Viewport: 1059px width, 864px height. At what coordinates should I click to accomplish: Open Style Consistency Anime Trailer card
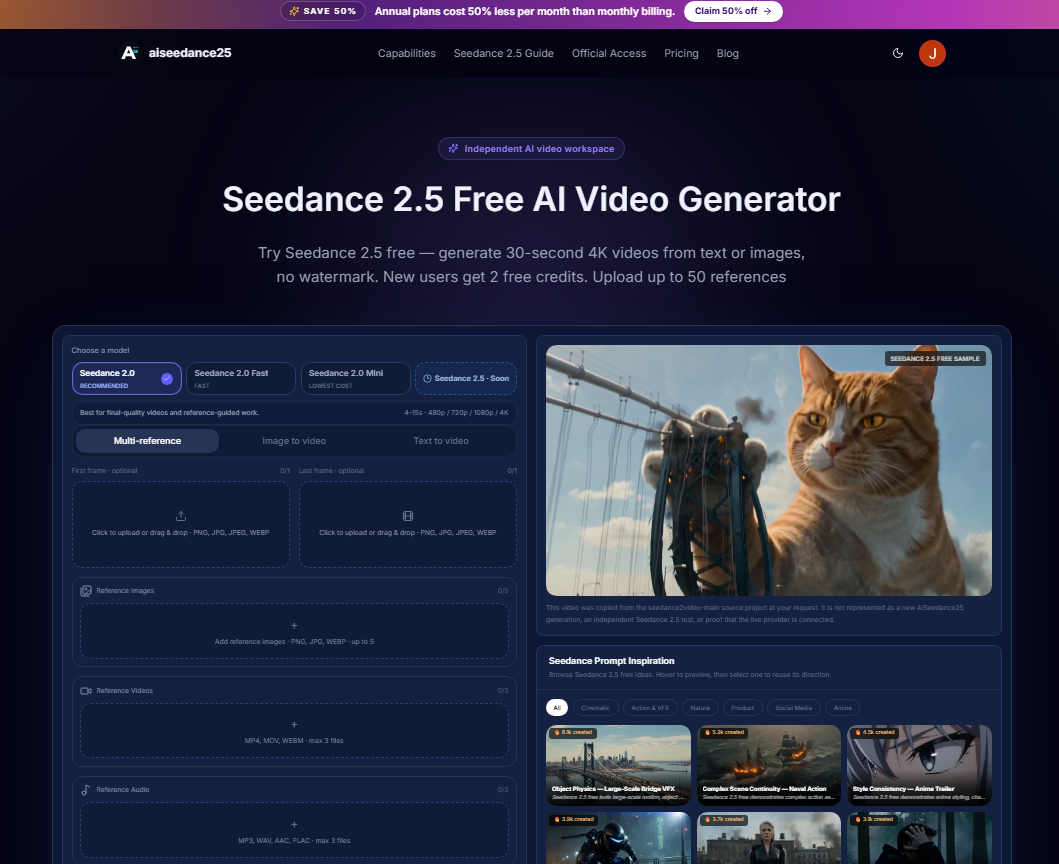pyautogui.click(x=919, y=765)
